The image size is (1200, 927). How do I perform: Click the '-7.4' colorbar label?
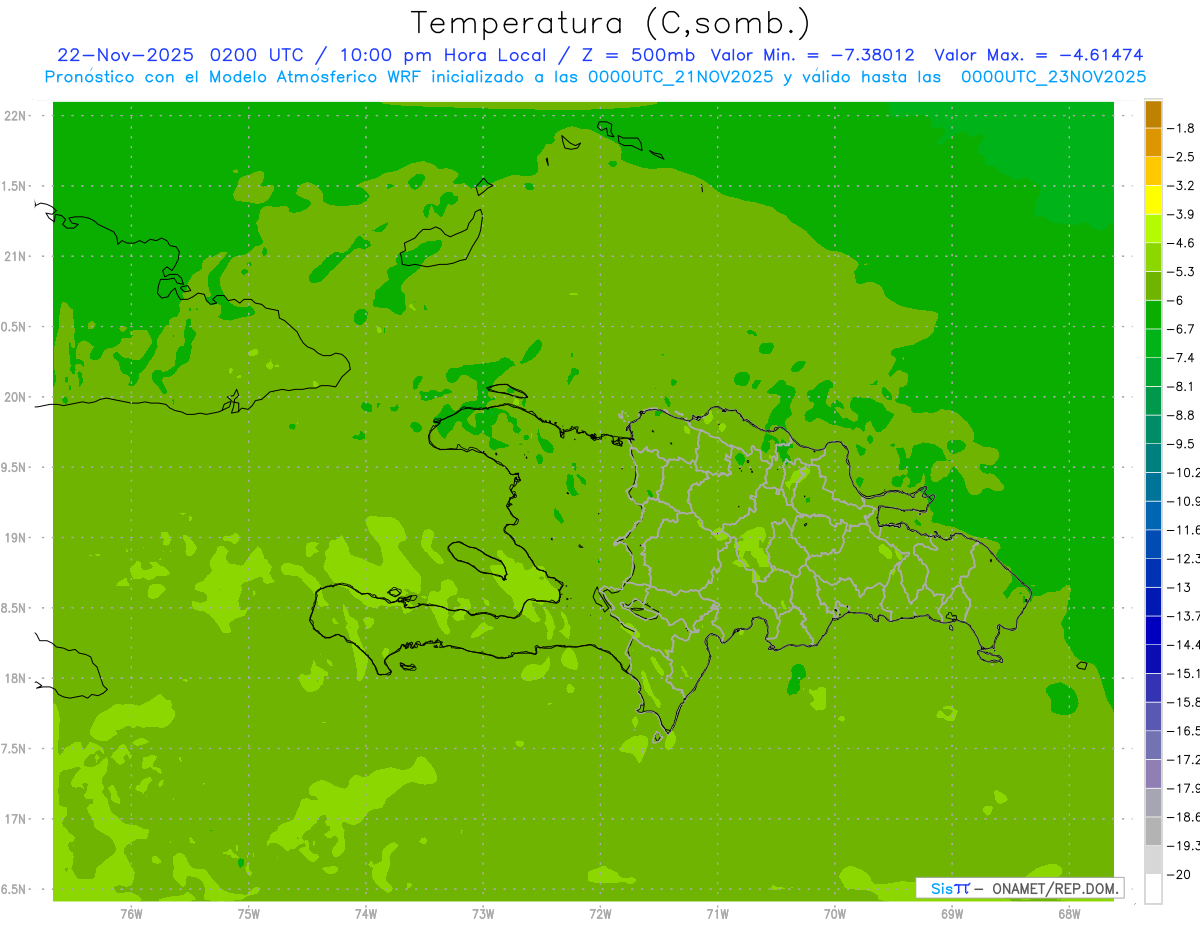click(1182, 357)
